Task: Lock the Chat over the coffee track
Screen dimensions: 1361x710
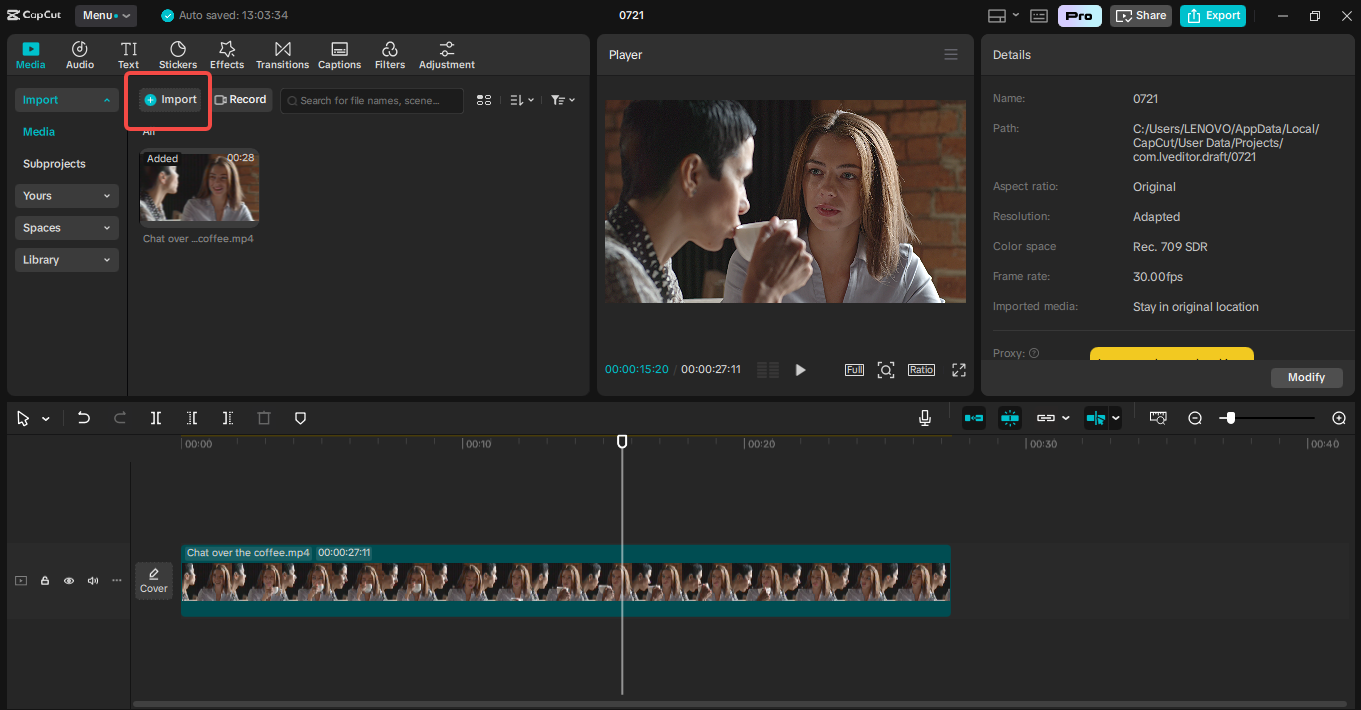Action: [44, 580]
